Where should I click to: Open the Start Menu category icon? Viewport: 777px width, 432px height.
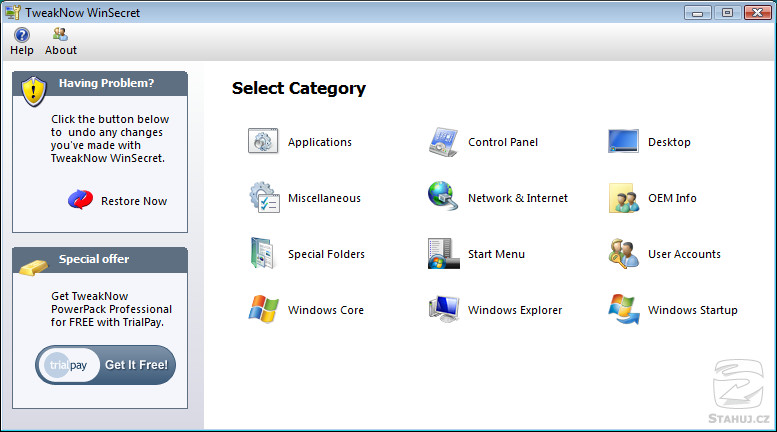tap(443, 254)
